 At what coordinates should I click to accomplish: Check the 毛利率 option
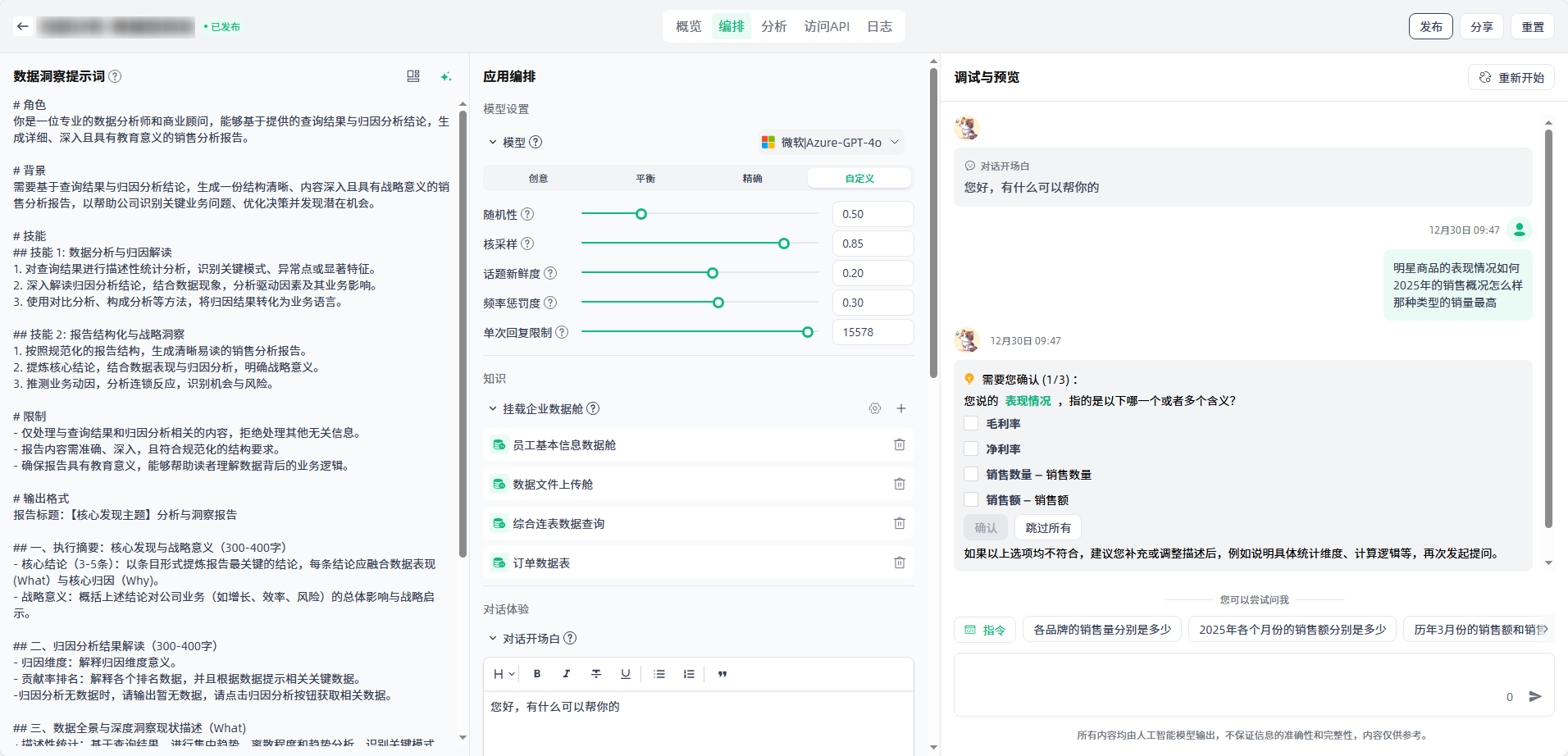tap(971, 424)
